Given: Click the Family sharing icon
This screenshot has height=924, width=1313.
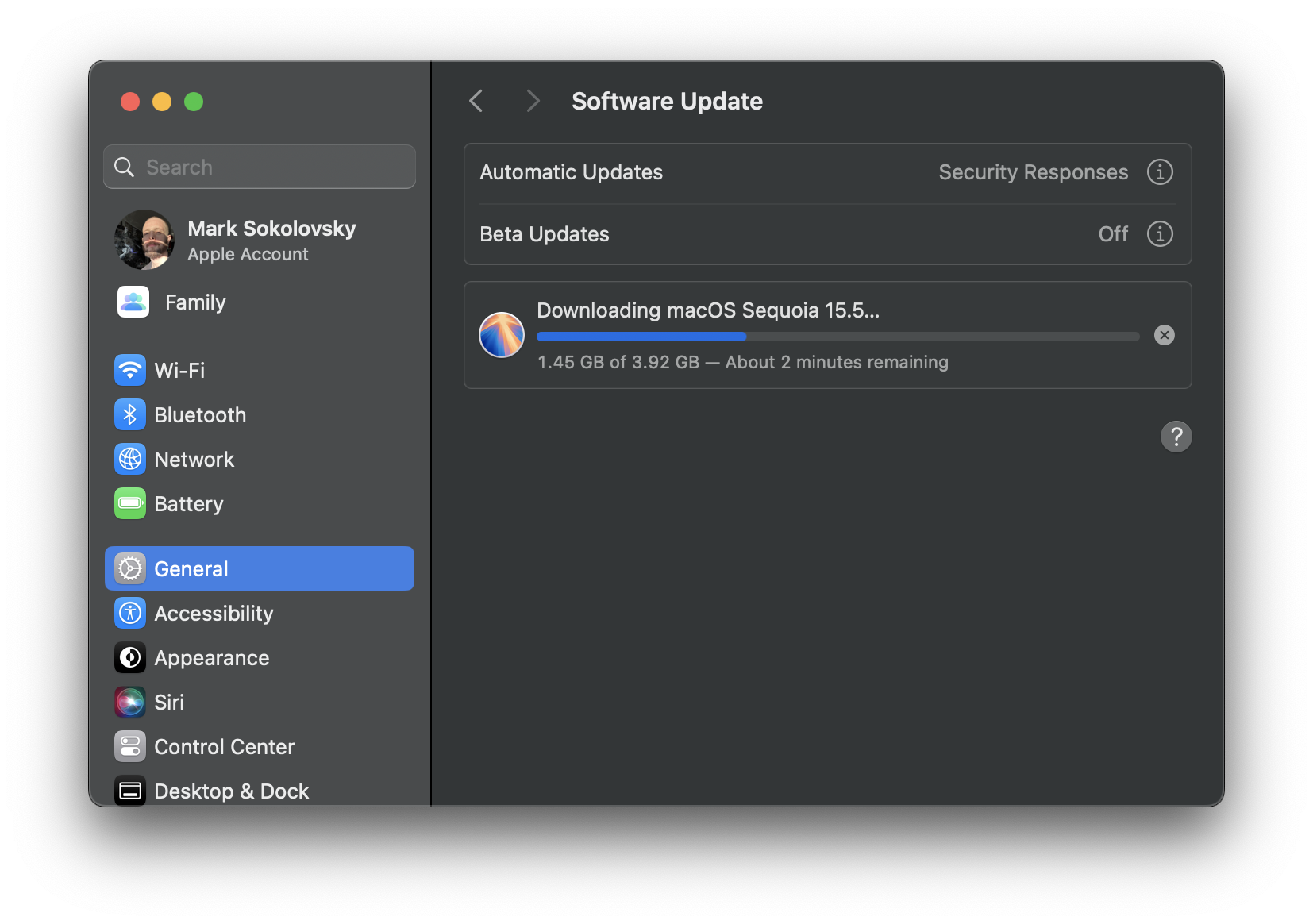Looking at the screenshot, I should [x=133, y=302].
